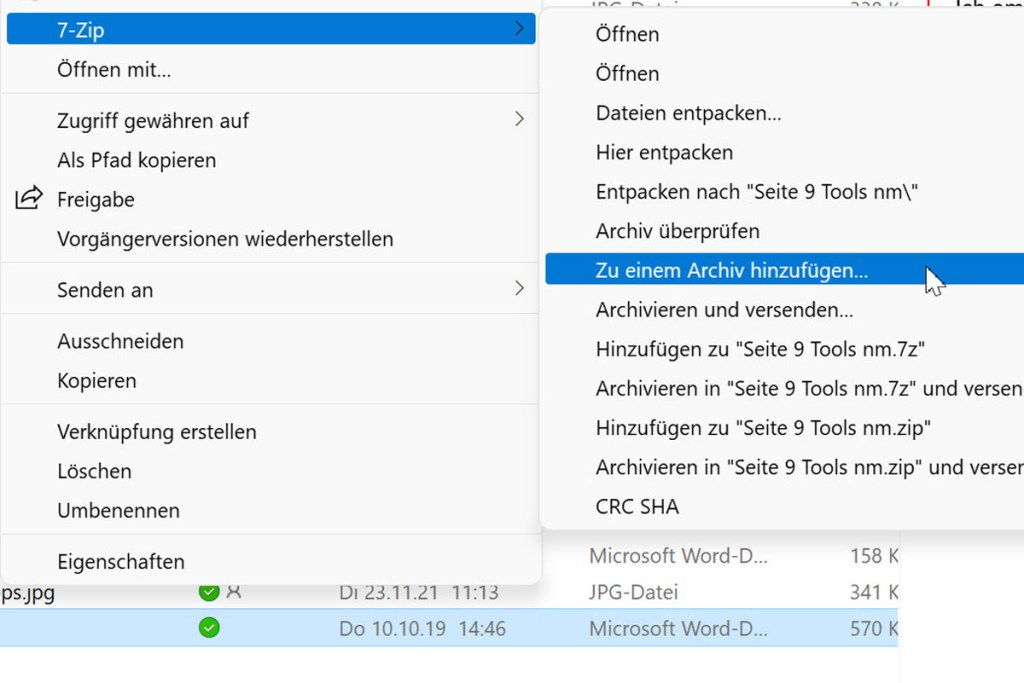Viewport: 1024px width, 683px height.
Task: Select 'Hier entpacken'
Action: tap(664, 152)
